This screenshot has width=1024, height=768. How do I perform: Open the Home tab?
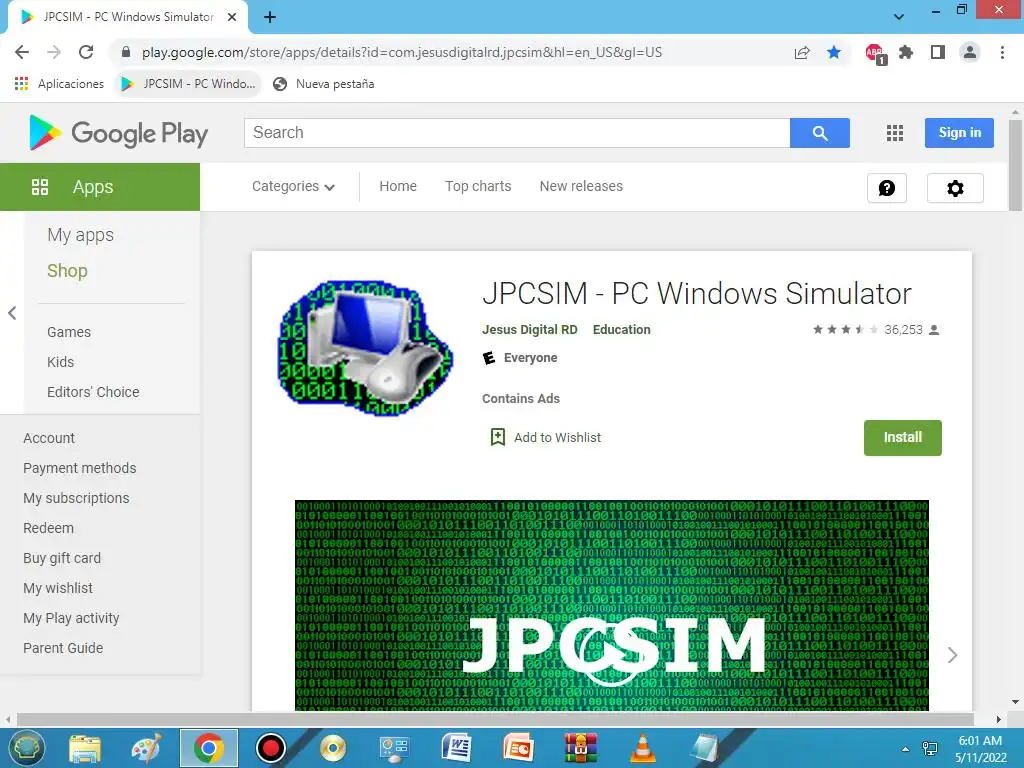click(x=398, y=186)
